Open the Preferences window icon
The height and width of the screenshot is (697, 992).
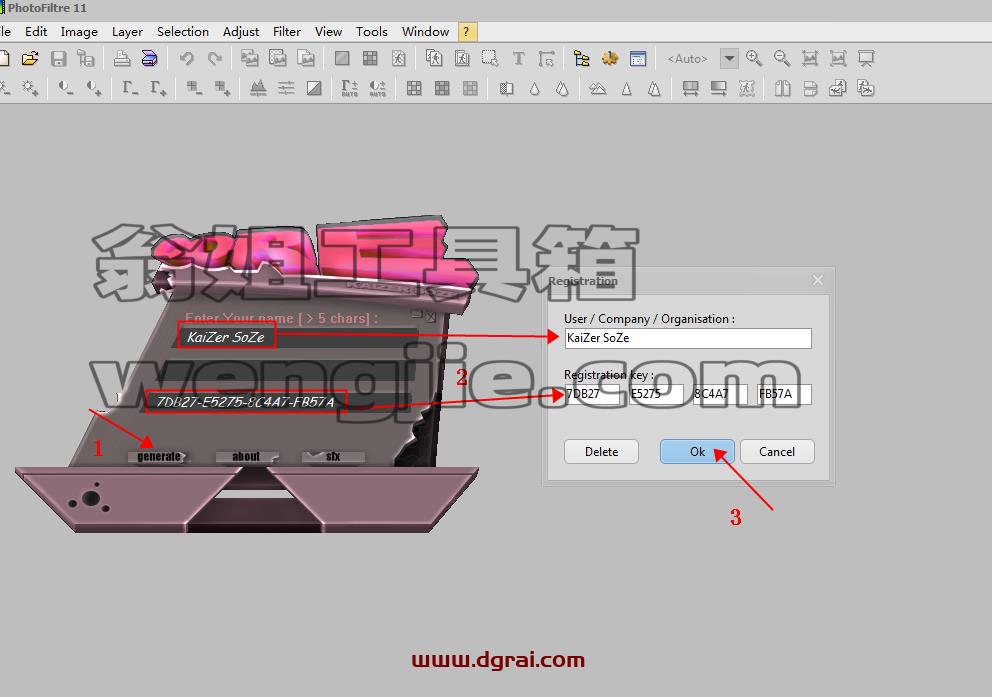[x=638, y=59]
